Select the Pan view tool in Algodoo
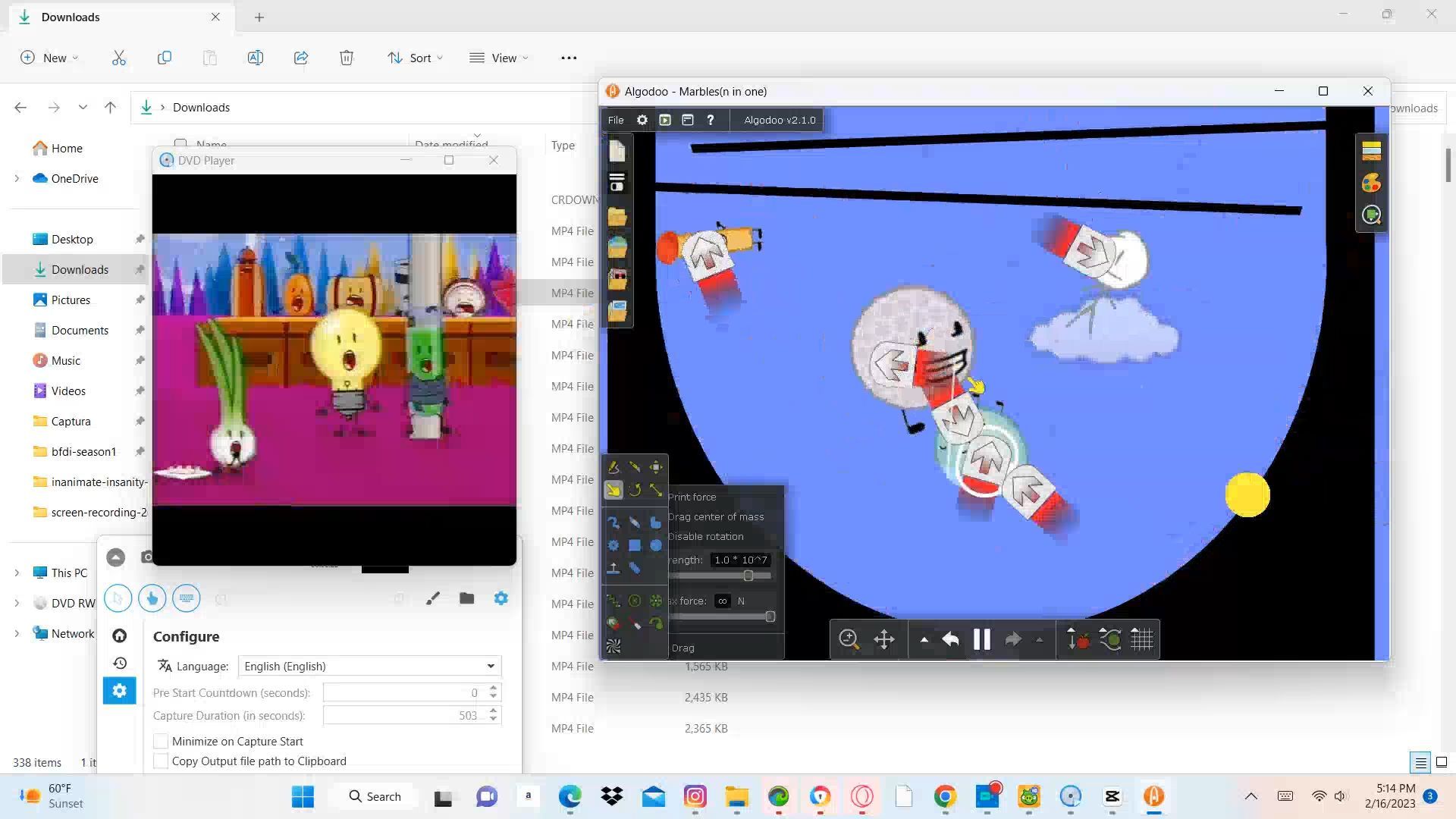Image resolution: width=1456 pixels, height=819 pixels. (884, 639)
